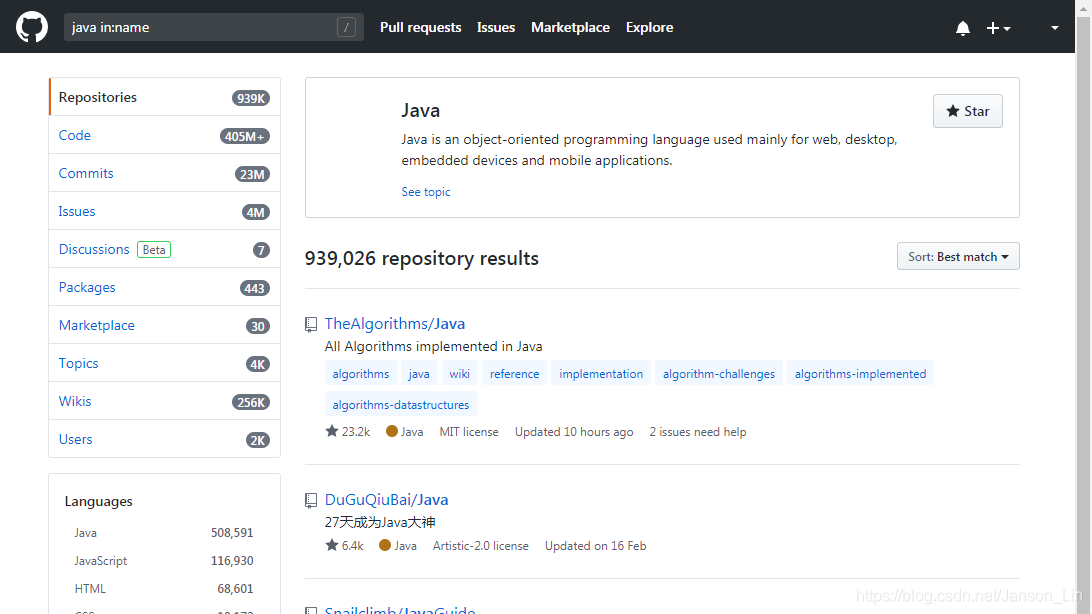
Task: Open Marketplace in the top navigation
Action: click(570, 27)
